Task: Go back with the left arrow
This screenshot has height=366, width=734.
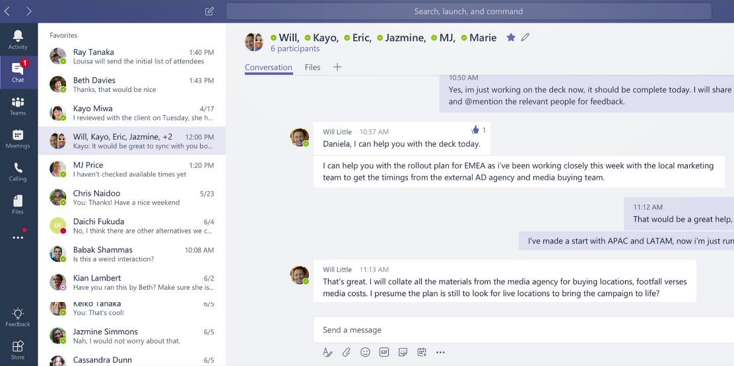Action: [x=7, y=11]
